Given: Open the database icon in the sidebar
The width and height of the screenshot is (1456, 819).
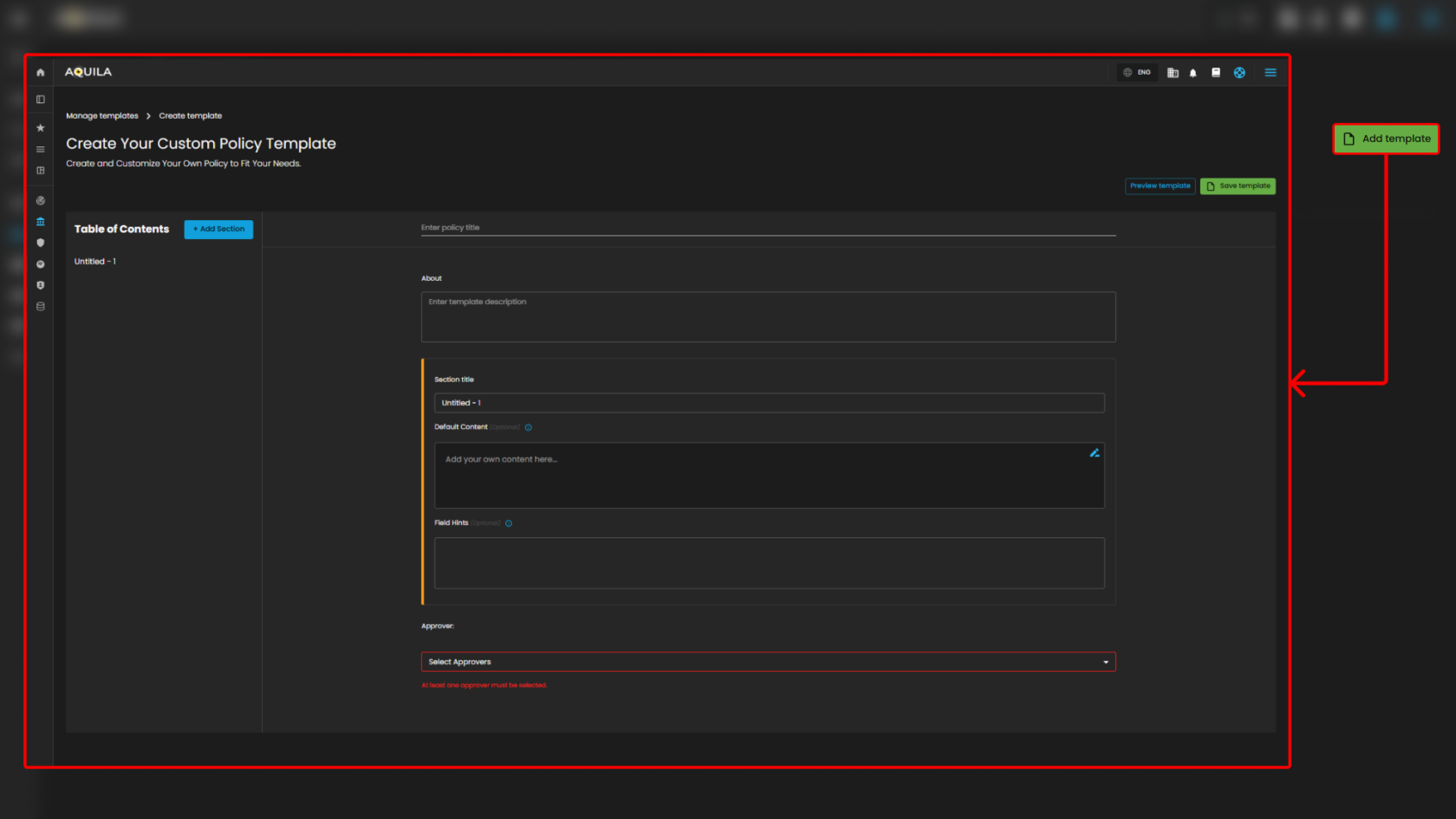Looking at the screenshot, I should tap(40, 307).
